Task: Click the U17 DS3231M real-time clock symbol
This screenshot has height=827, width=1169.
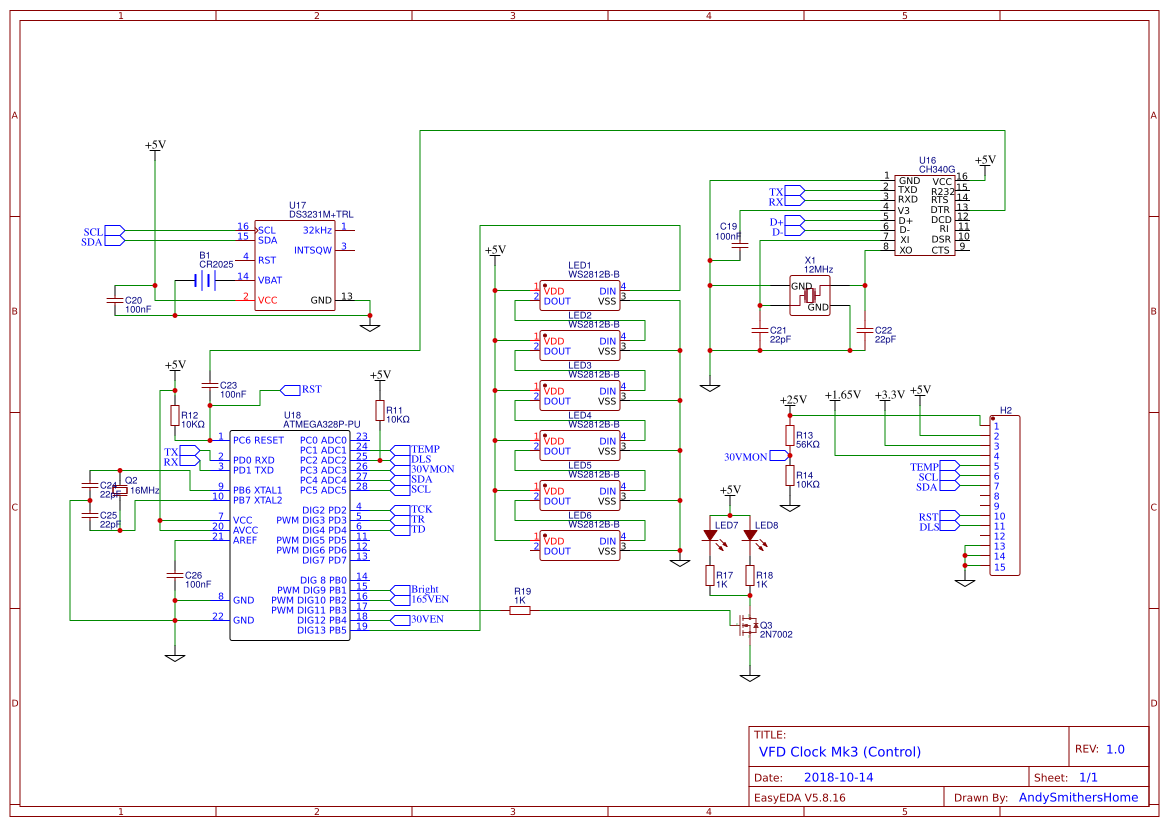Action: coord(295,265)
